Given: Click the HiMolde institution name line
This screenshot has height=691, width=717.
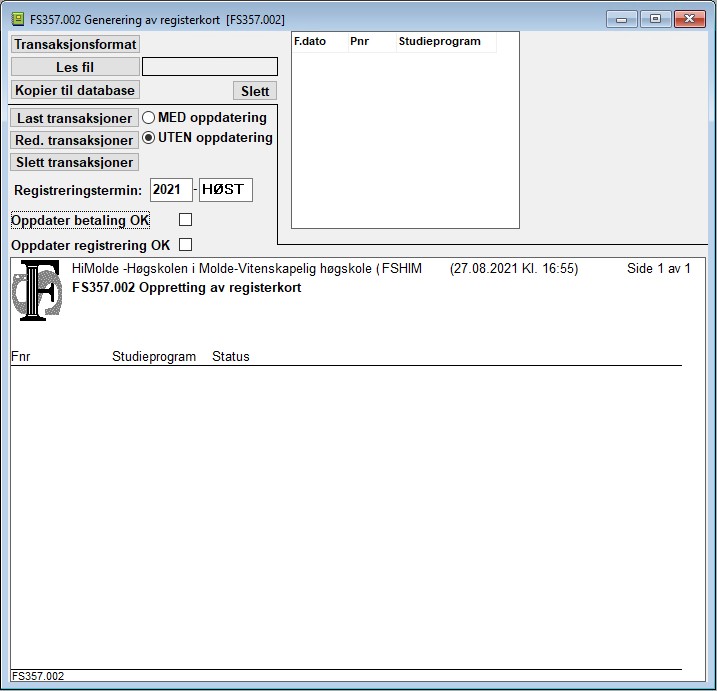Looking at the screenshot, I should pos(247,268).
